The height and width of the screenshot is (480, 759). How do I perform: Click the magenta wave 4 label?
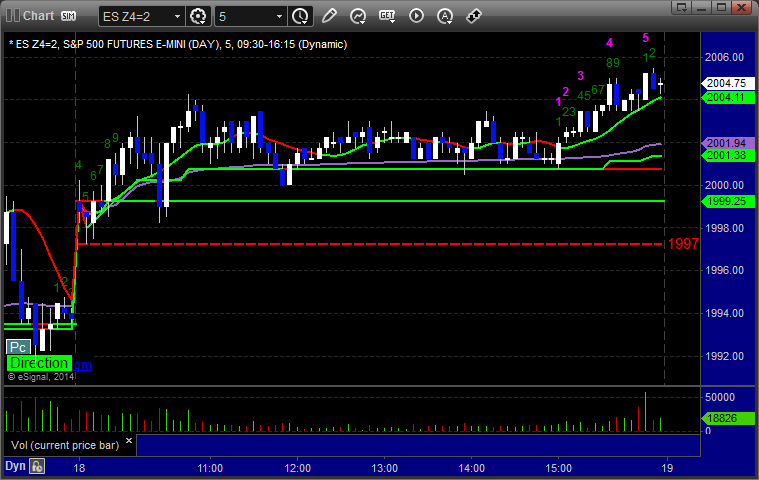pos(609,43)
